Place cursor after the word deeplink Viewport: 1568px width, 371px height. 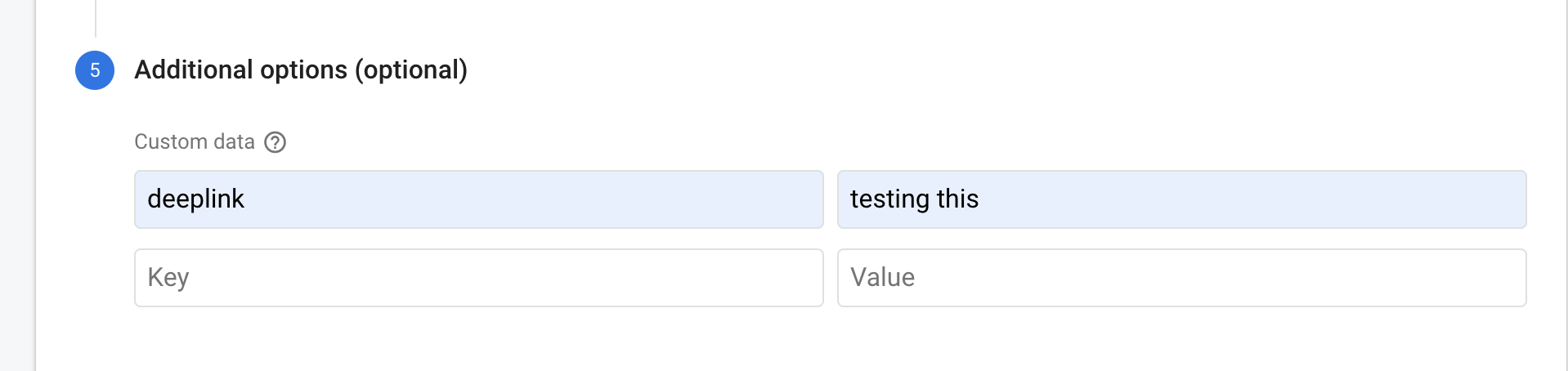(x=246, y=199)
